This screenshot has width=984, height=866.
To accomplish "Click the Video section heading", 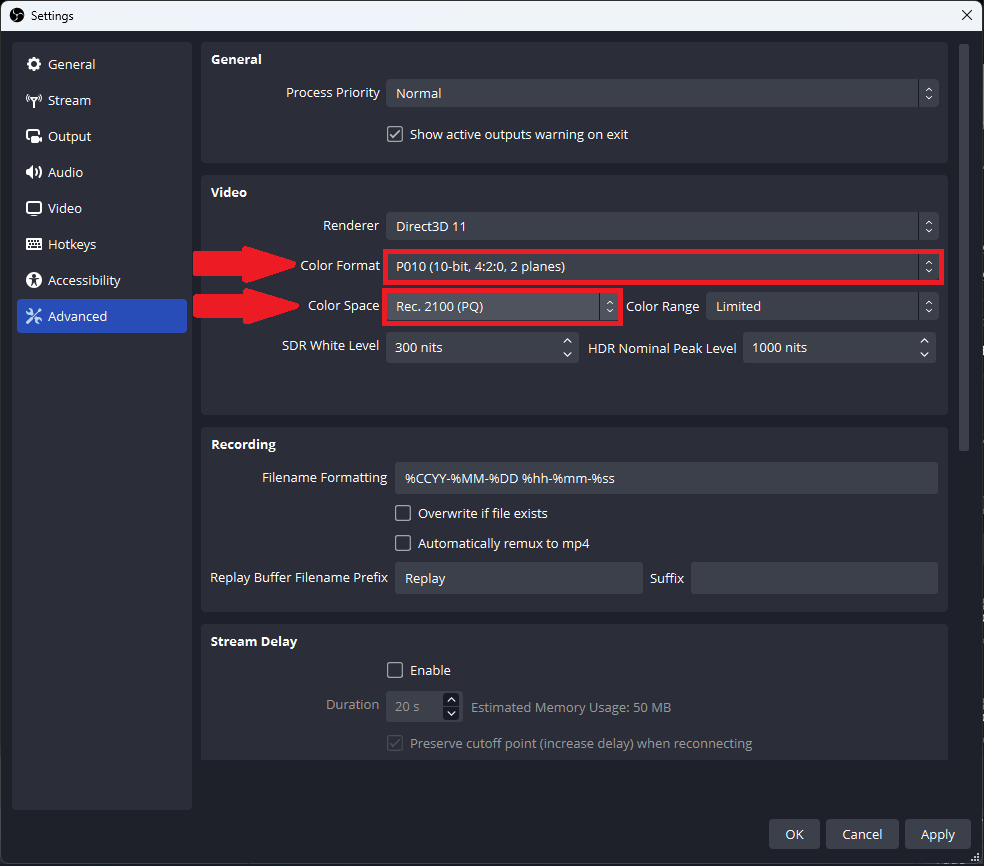I will (228, 192).
